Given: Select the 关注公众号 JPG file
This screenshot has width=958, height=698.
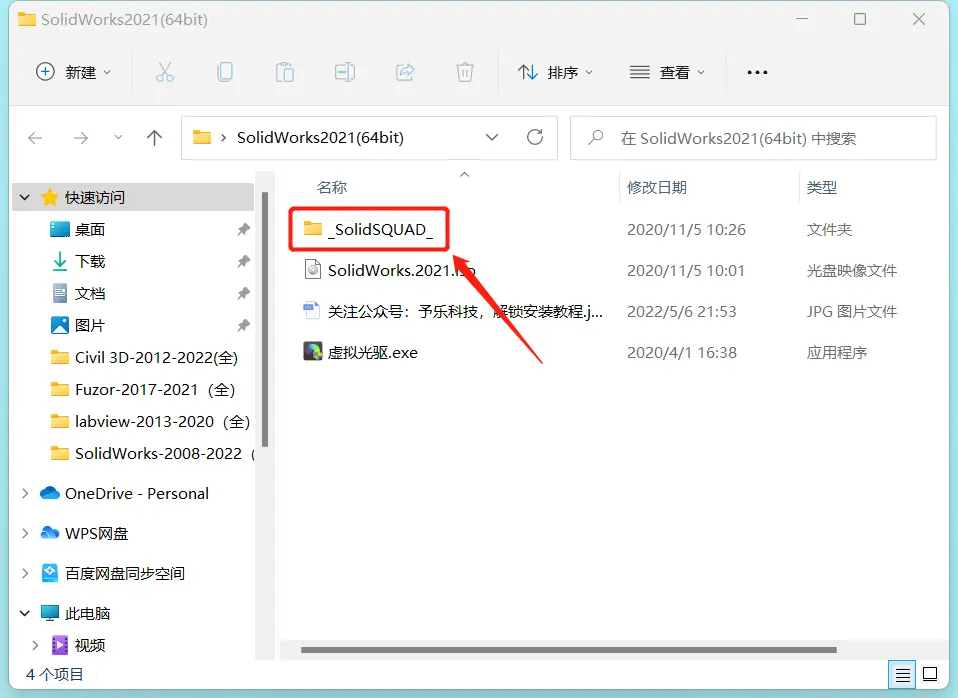Looking at the screenshot, I should (453, 312).
